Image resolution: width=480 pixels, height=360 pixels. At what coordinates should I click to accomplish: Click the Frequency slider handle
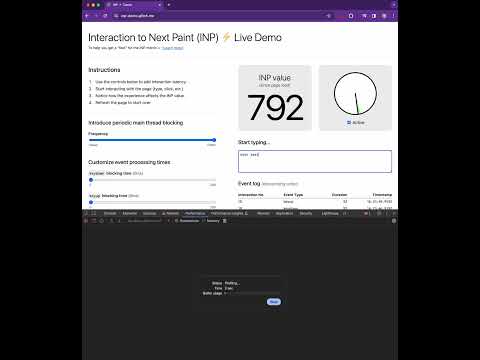[x=214, y=140]
